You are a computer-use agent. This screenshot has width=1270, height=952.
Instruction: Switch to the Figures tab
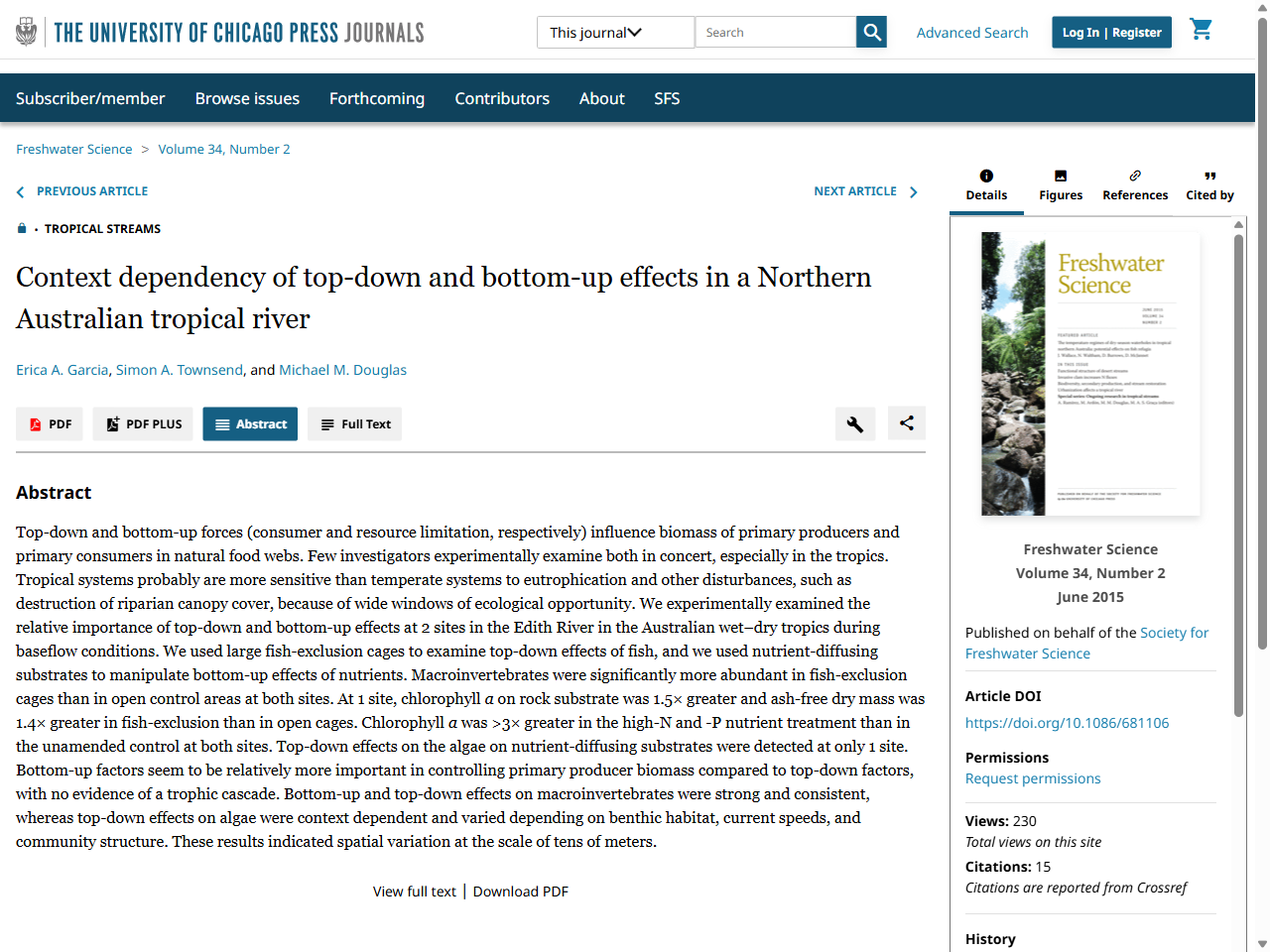click(1061, 185)
